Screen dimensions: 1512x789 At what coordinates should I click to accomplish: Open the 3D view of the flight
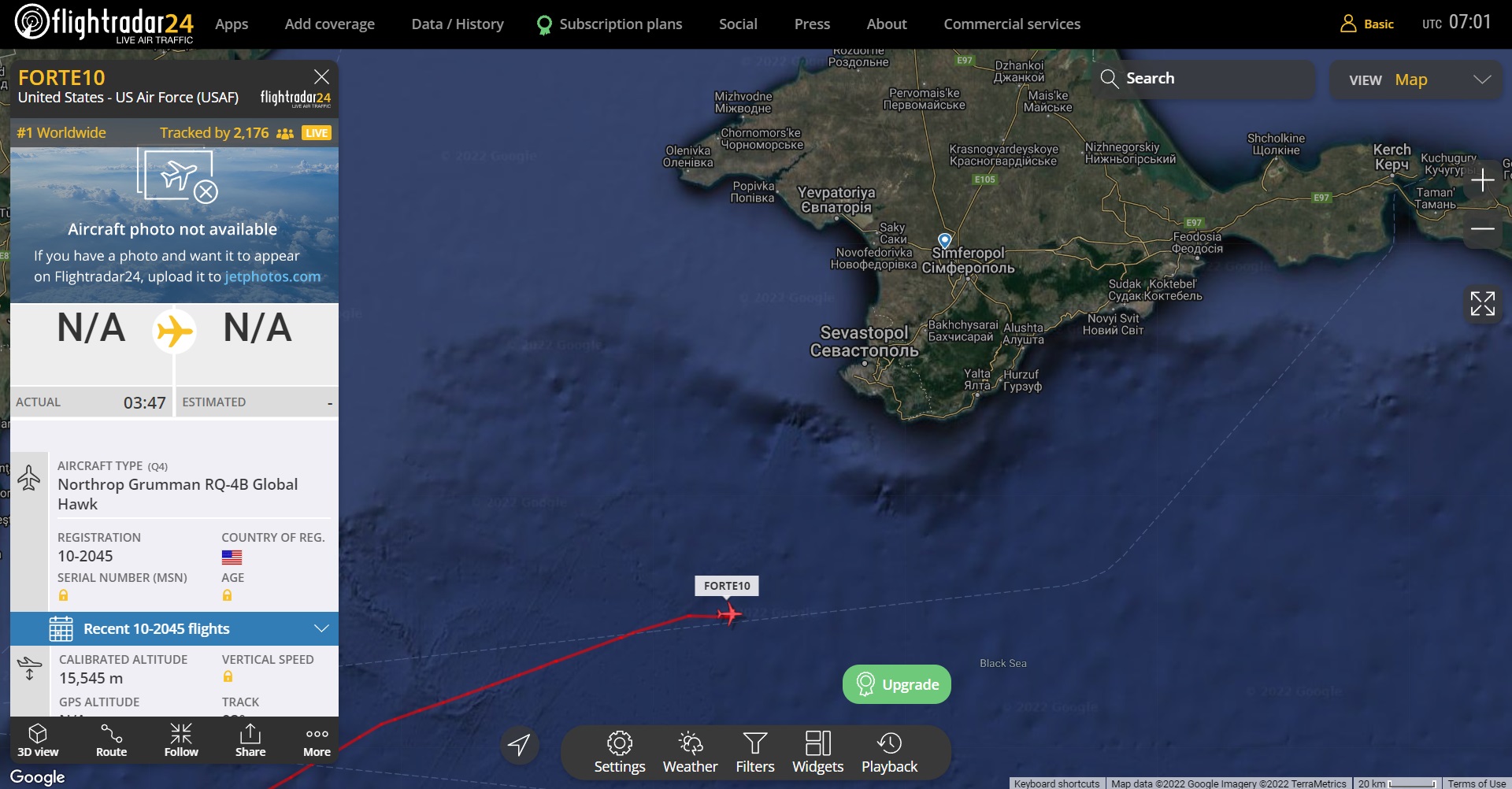pos(38,740)
